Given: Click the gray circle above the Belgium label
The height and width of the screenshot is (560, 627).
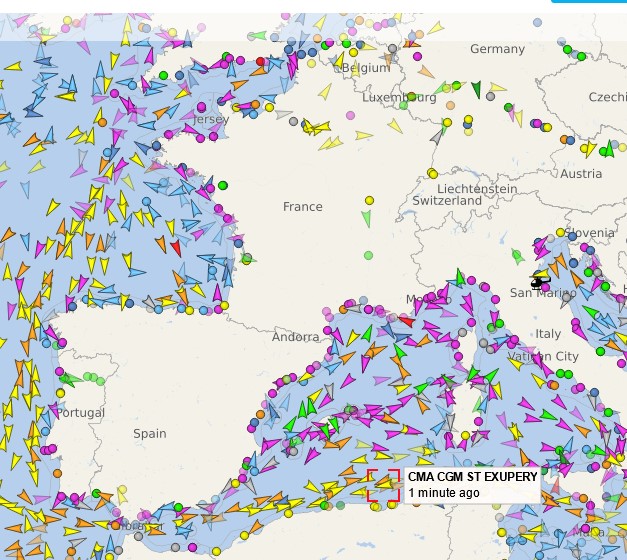Looking at the screenshot, I should tap(392, 48).
